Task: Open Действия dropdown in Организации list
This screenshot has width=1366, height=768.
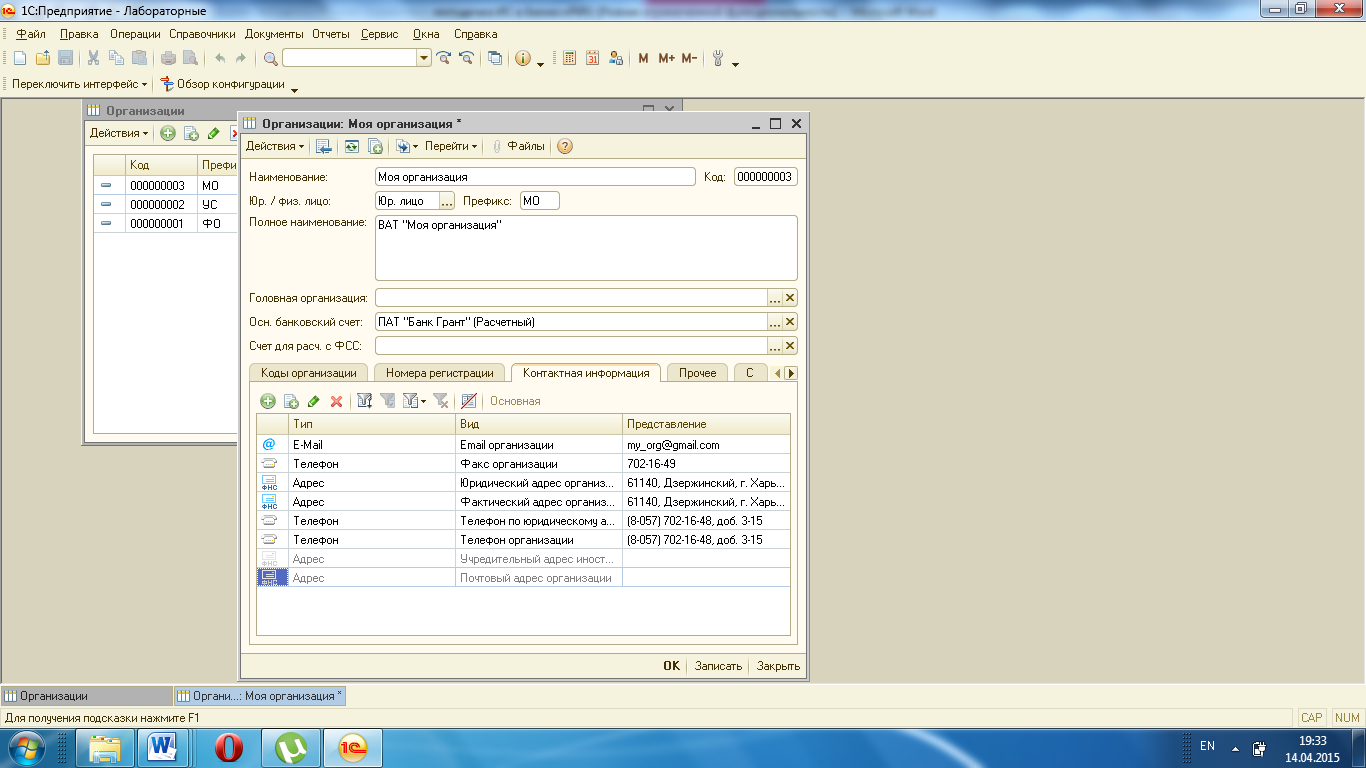Action: click(x=119, y=133)
